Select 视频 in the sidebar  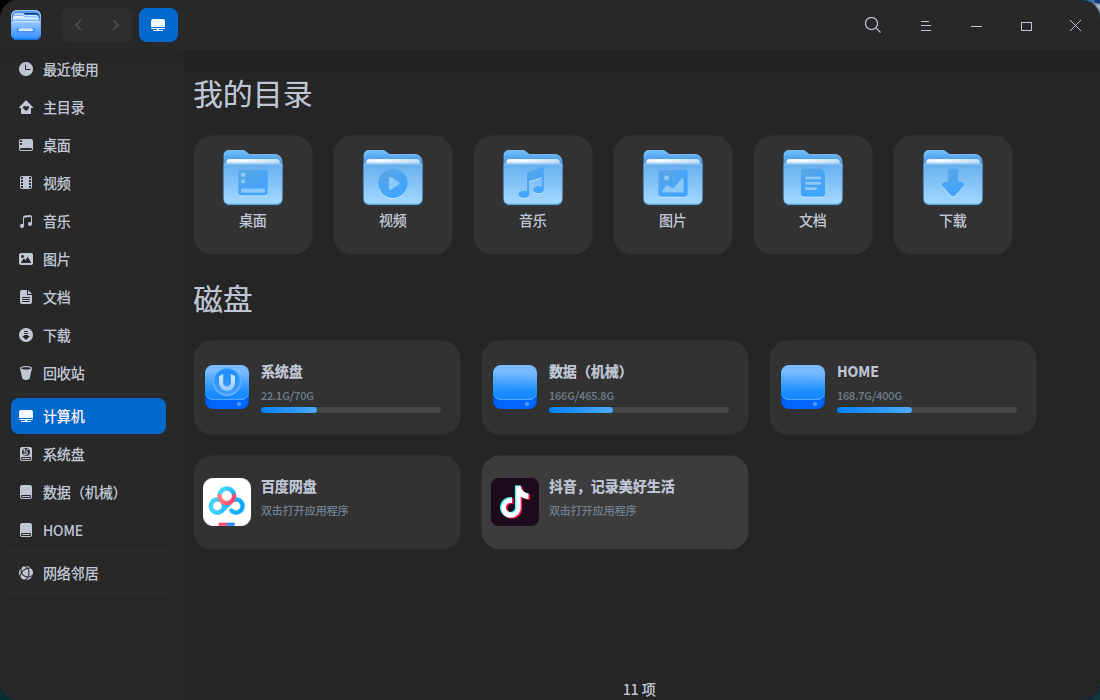coord(88,183)
